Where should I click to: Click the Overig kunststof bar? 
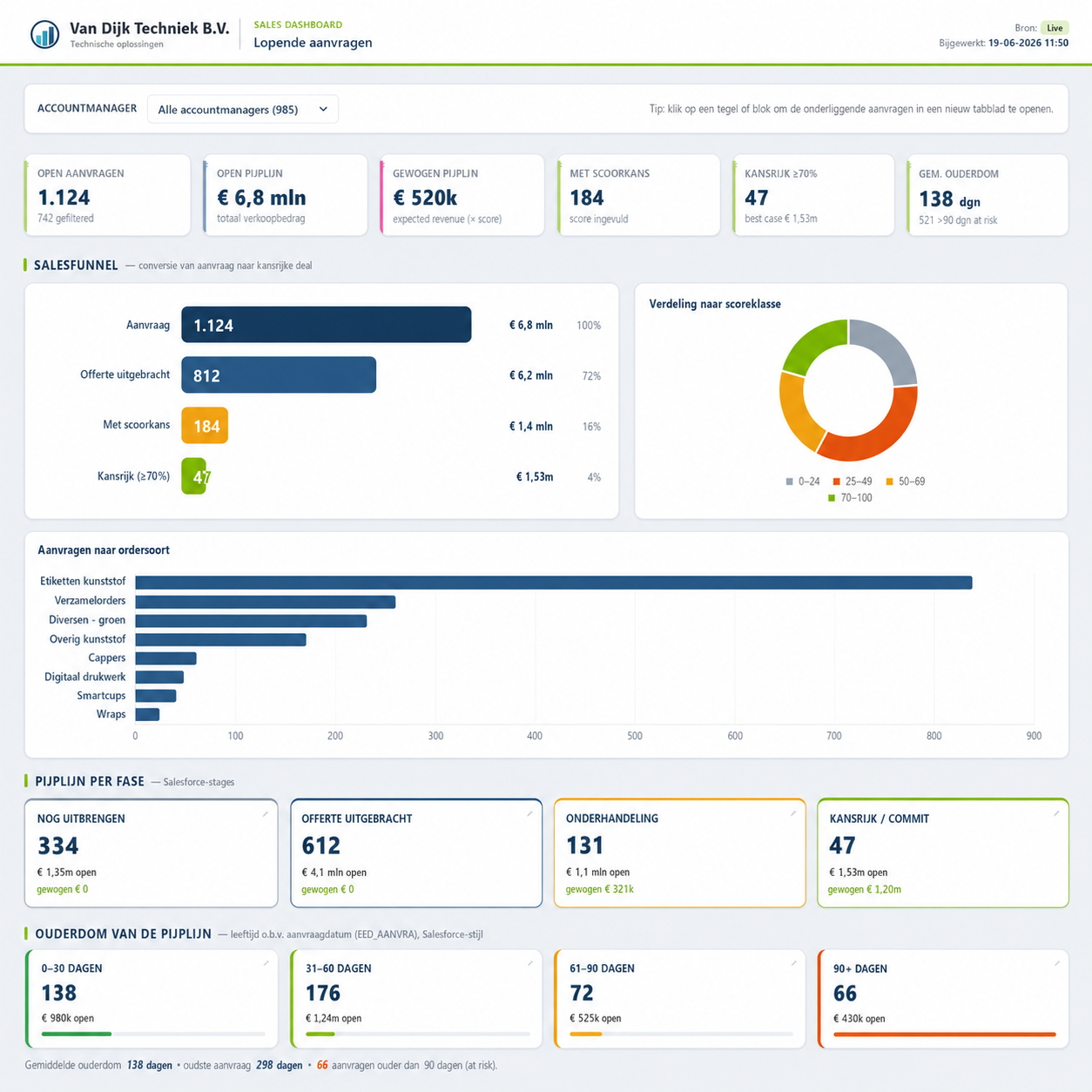click(220, 640)
